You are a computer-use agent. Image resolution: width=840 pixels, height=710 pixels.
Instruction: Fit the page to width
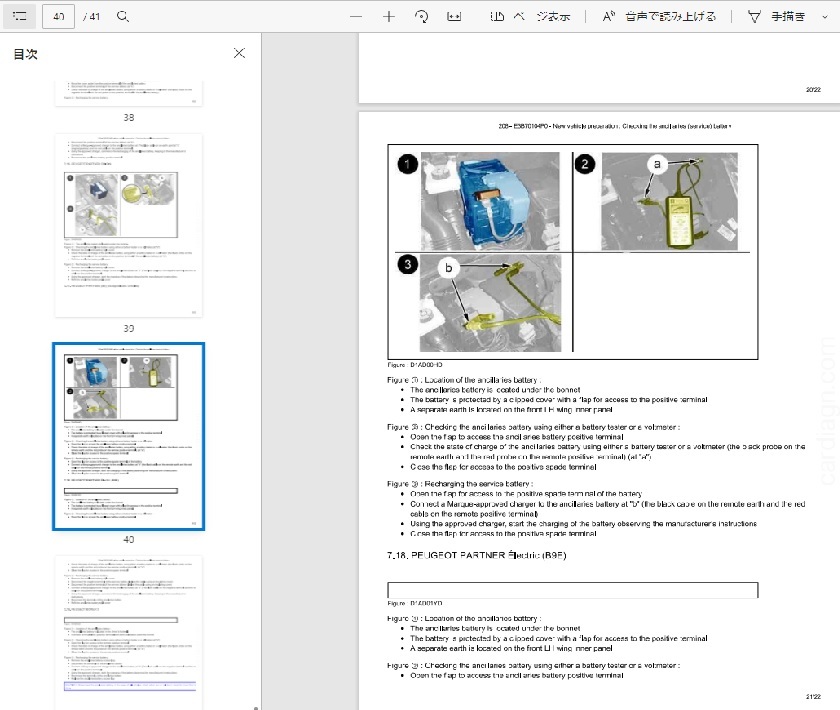click(x=454, y=17)
